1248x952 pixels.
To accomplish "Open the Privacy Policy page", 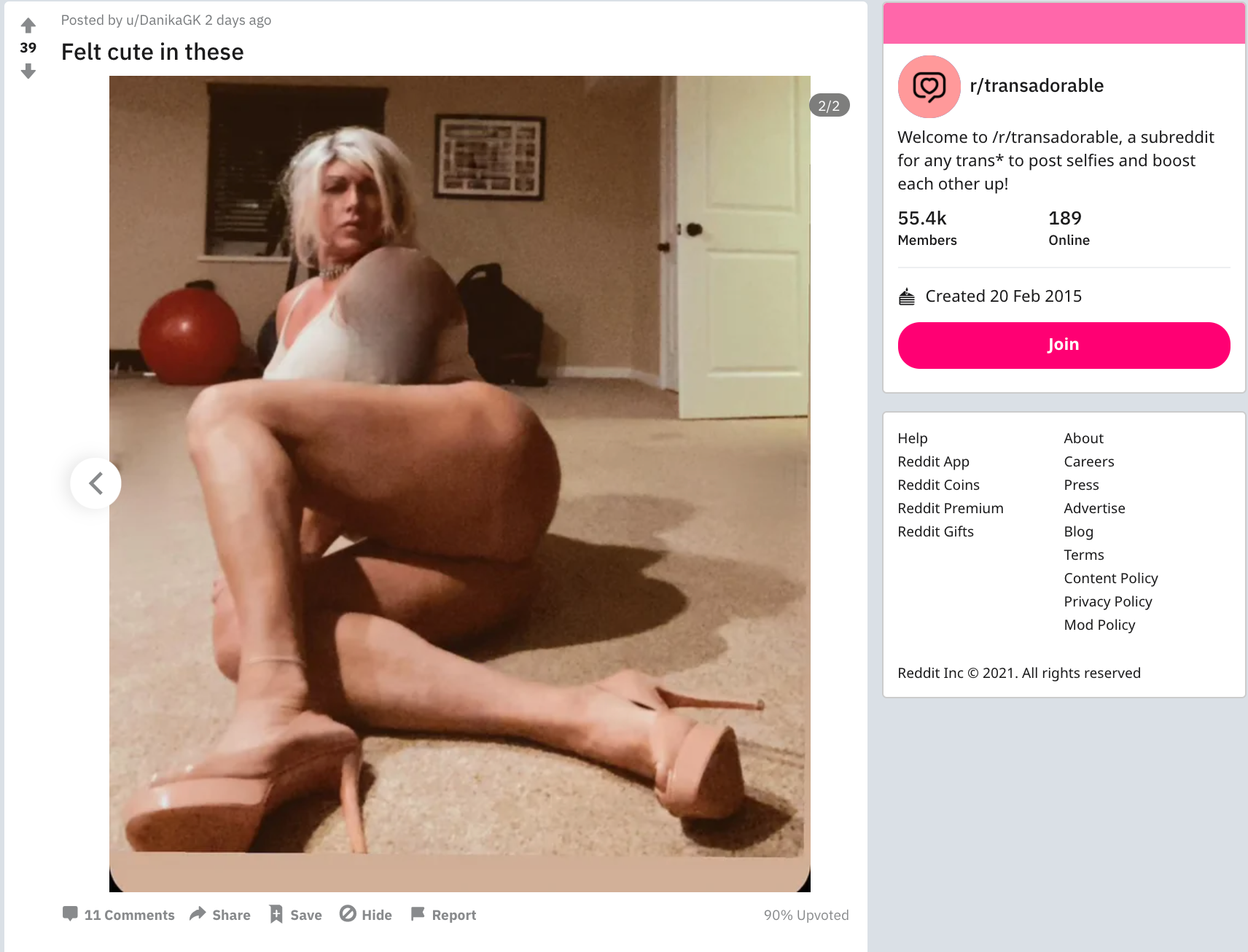I will (1107, 601).
